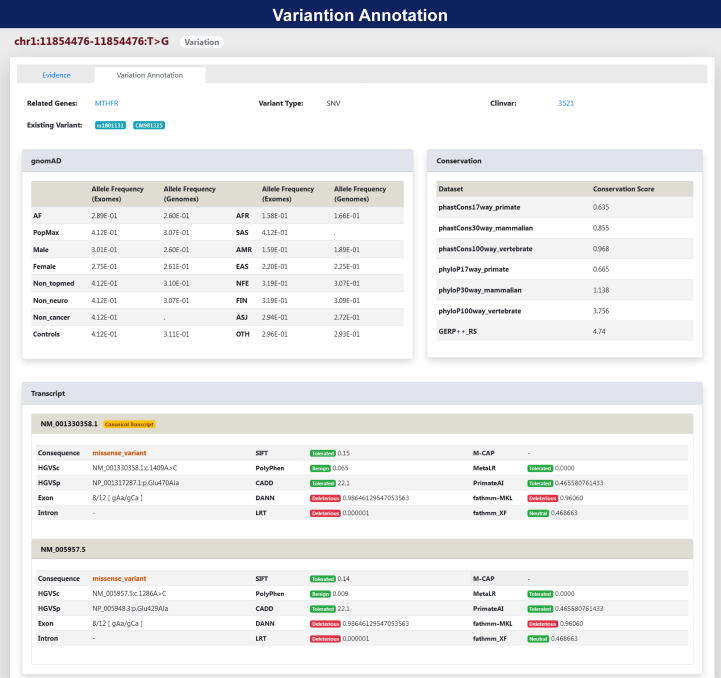Click LRT Deleterious badge in NM_001330358.1 transcript
The width and height of the screenshot is (721, 678).
tap(325, 513)
